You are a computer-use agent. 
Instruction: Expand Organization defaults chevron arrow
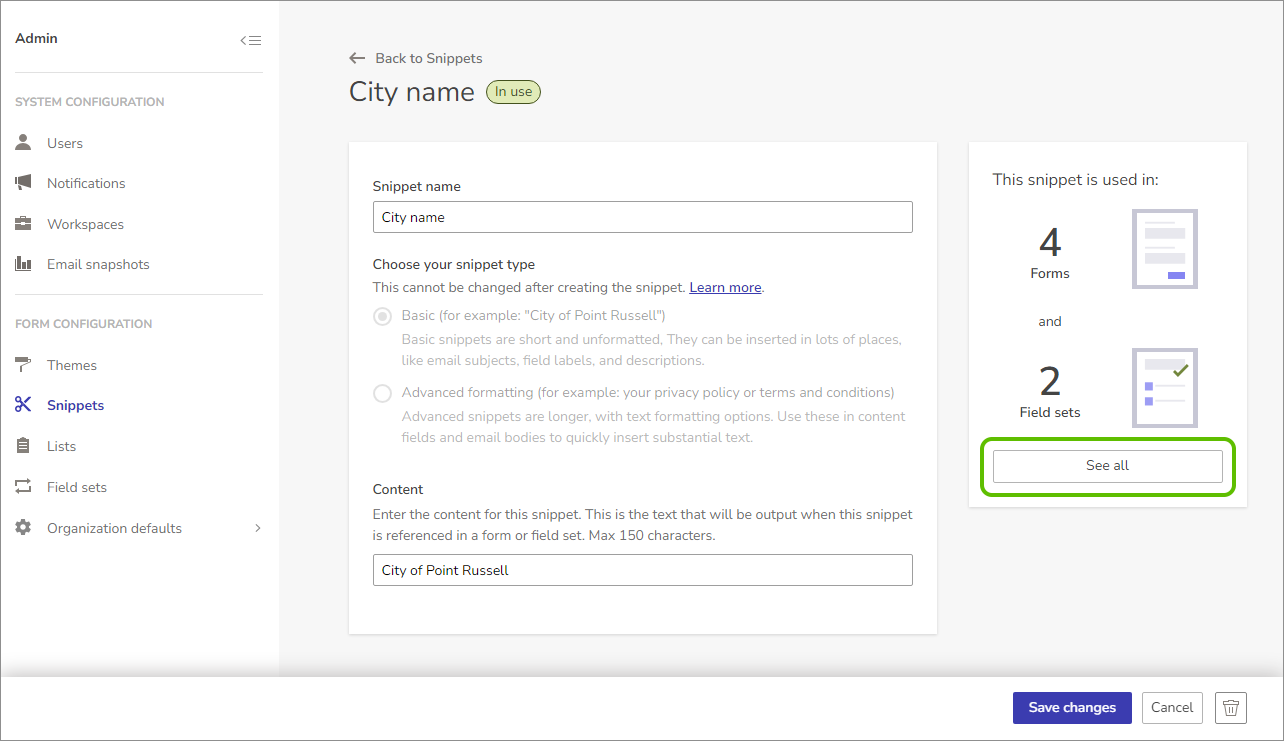[257, 528]
